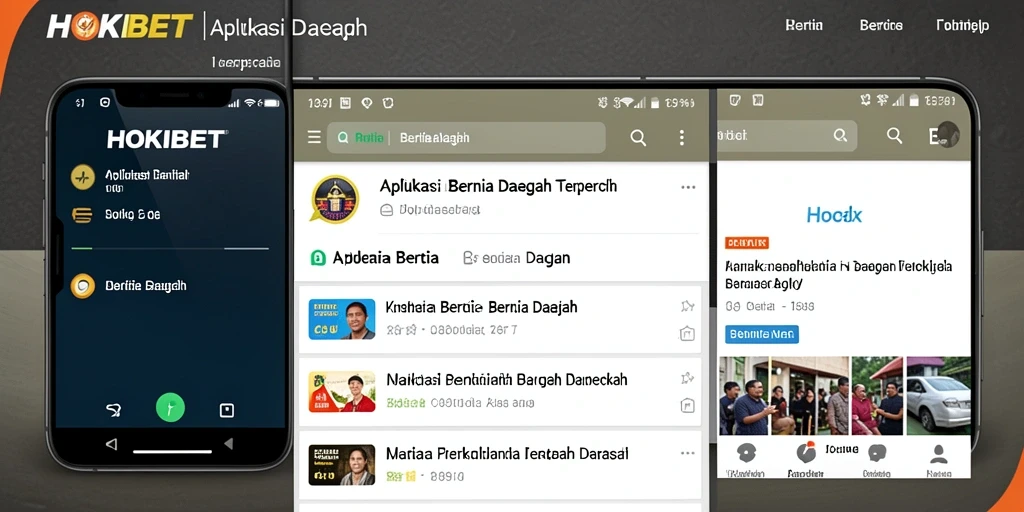Click the search field in the right phone's header
Screen dimensions: 1024x512
pos(786,136)
